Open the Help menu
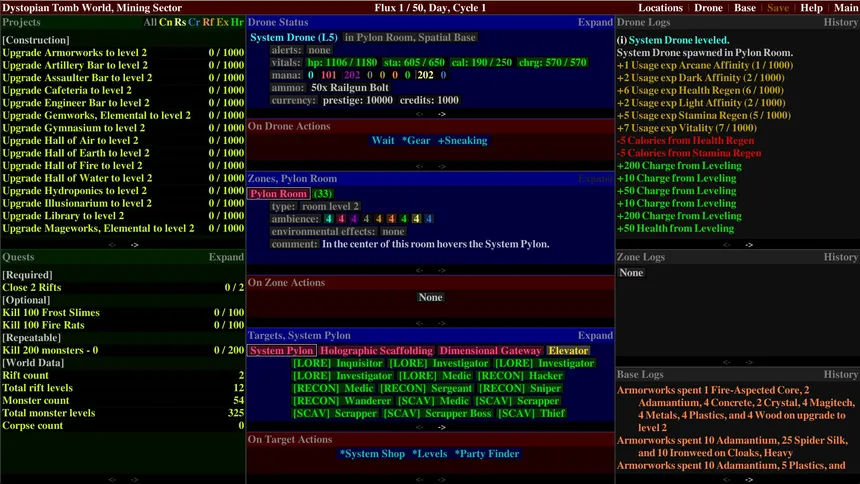 [x=811, y=8]
